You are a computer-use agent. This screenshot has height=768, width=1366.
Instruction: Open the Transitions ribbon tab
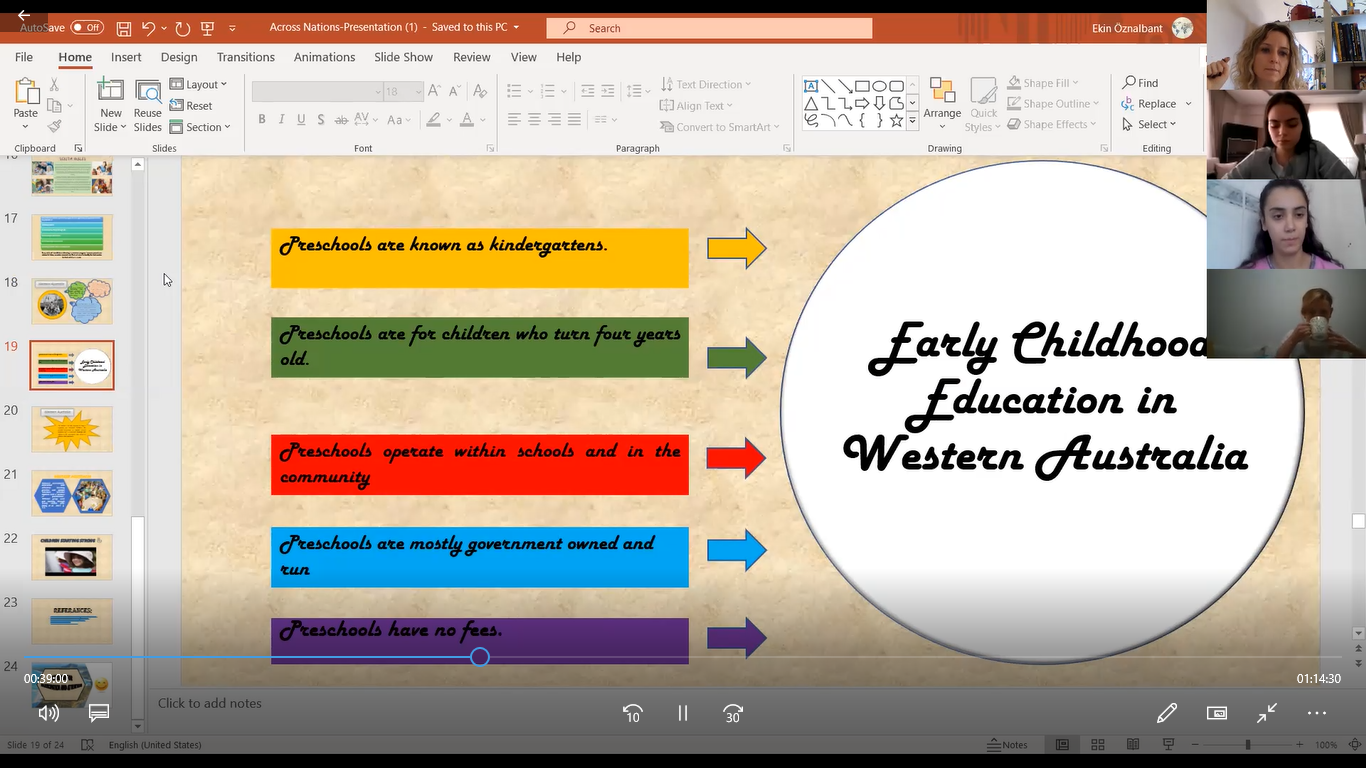(x=245, y=57)
